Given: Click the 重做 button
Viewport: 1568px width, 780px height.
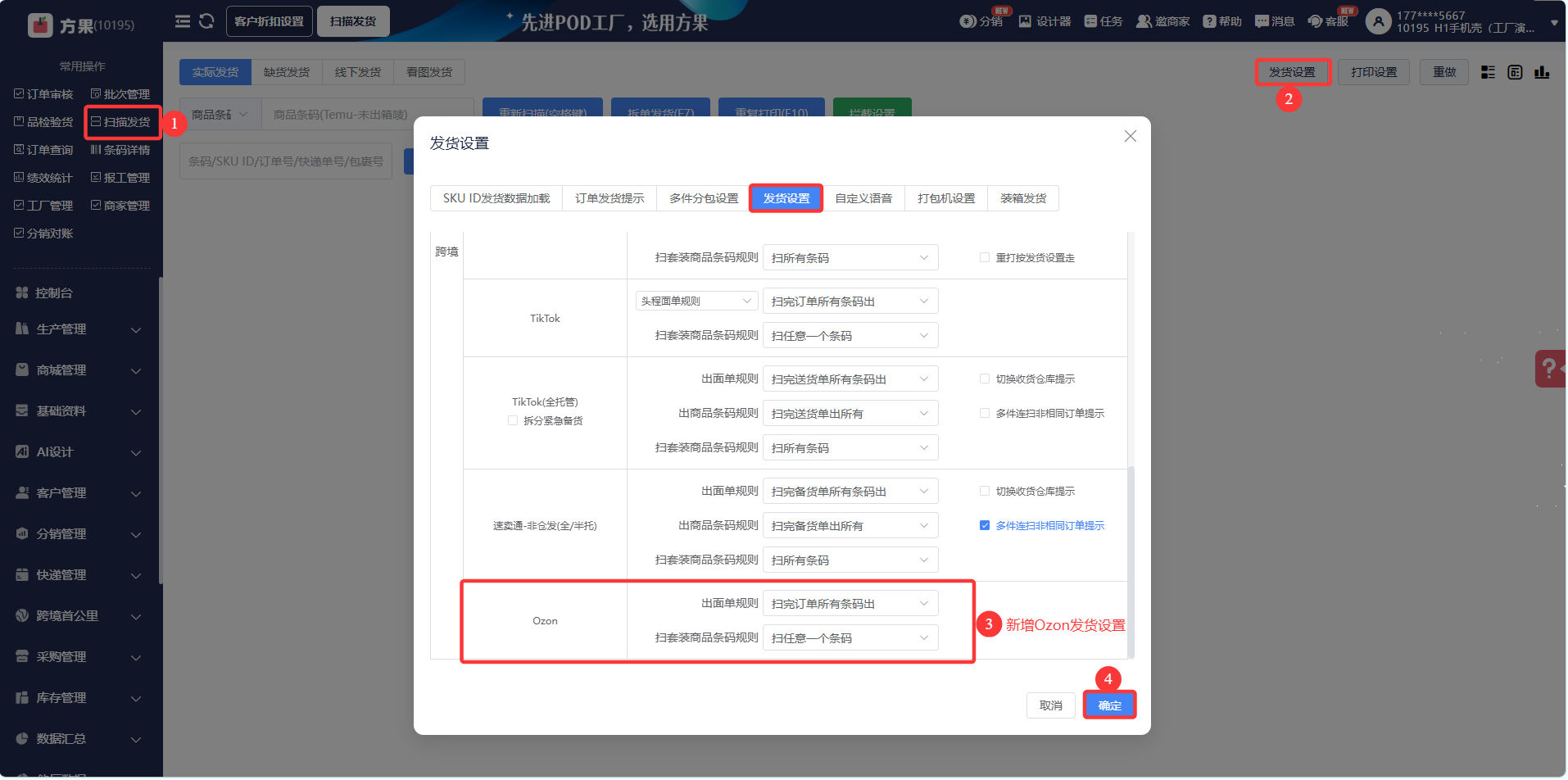Looking at the screenshot, I should 1444,72.
